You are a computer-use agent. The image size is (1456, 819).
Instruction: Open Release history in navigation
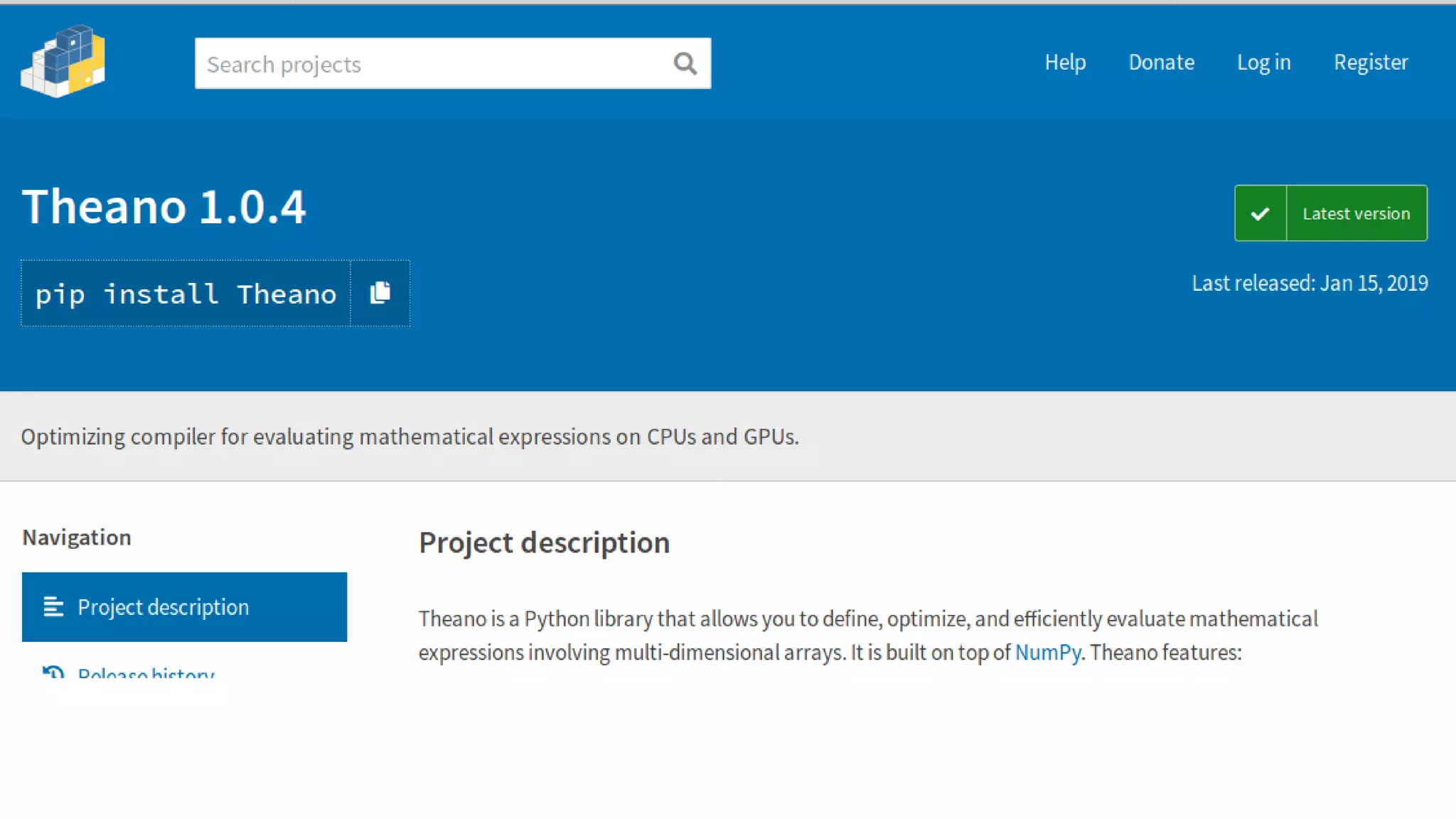tap(146, 672)
